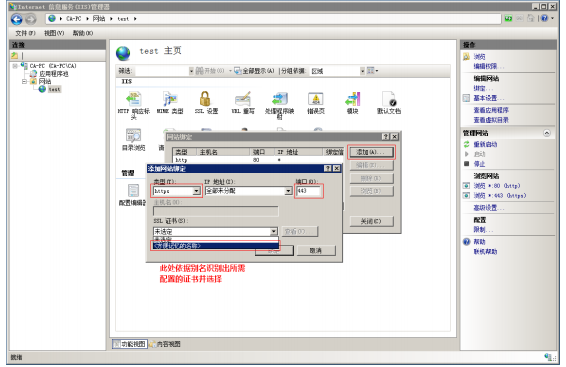The height and width of the screenshot is (367, 566).
Task: Click the 取消 button
Action: 316,250
